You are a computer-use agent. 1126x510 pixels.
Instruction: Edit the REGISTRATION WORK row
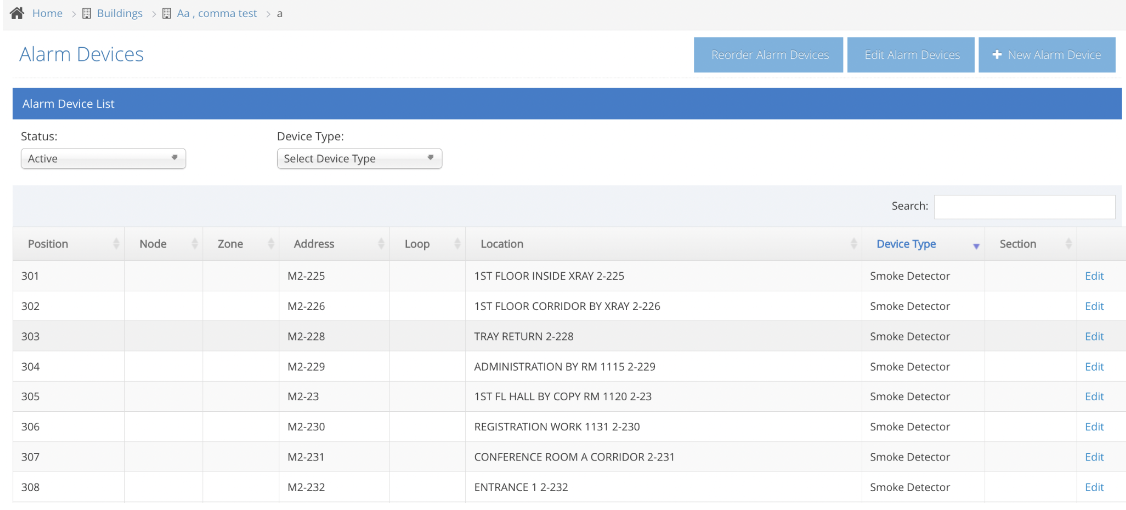[x=1094, y=427]
